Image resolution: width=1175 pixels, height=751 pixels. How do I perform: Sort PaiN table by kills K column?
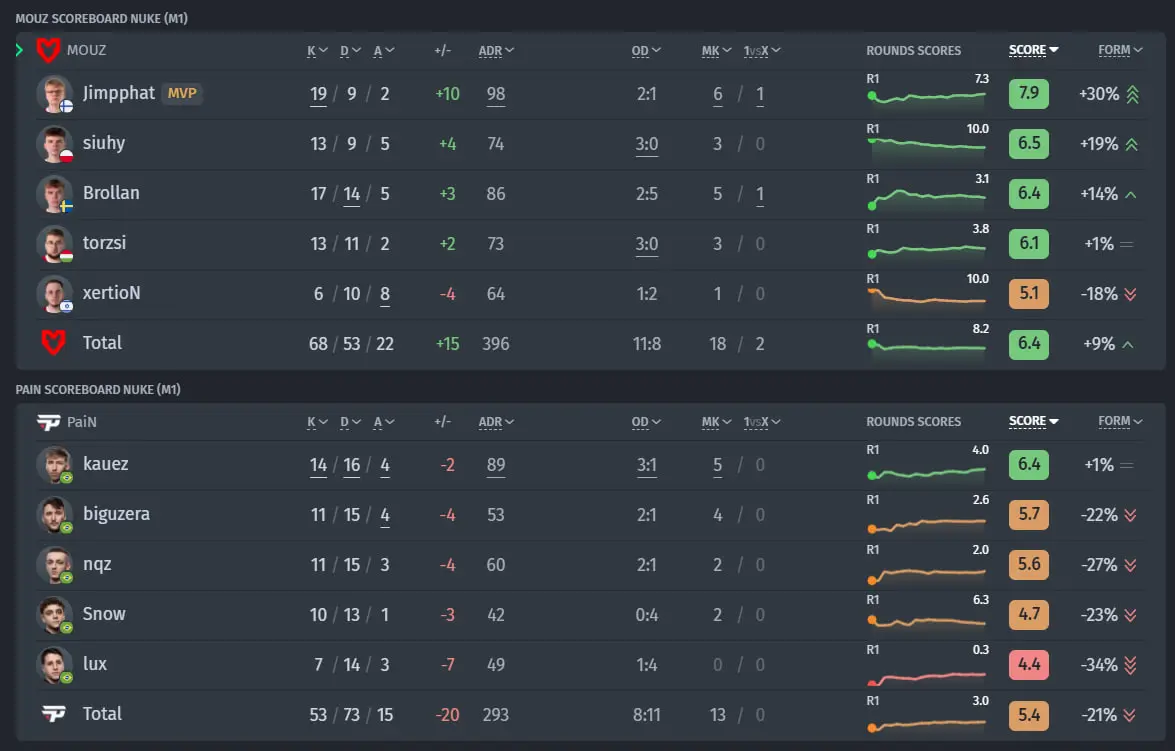coord(317,422)
